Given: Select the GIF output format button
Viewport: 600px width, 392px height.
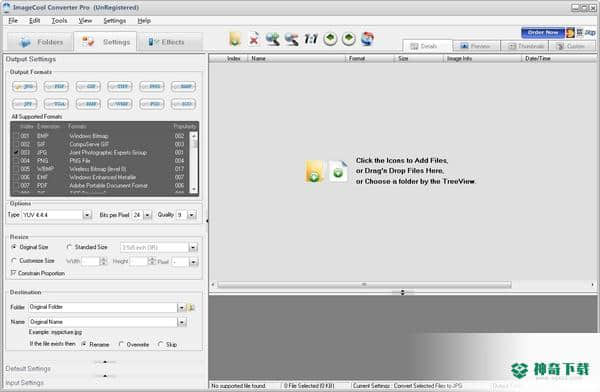Looking at the screenshot, I should (88, 87).
